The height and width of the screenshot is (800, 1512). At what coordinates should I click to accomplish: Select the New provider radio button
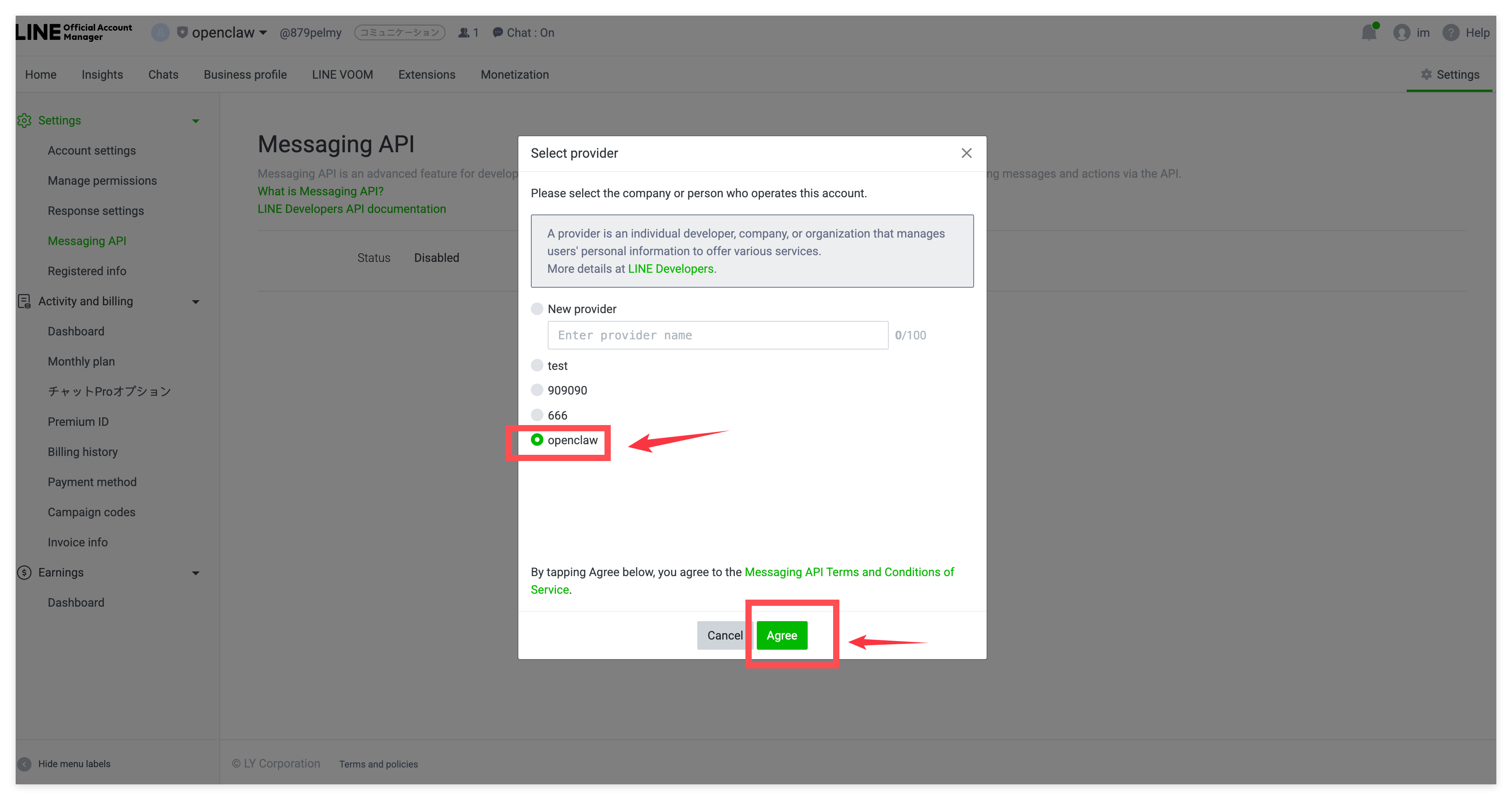pyautogui.click(x=536, y=309)
